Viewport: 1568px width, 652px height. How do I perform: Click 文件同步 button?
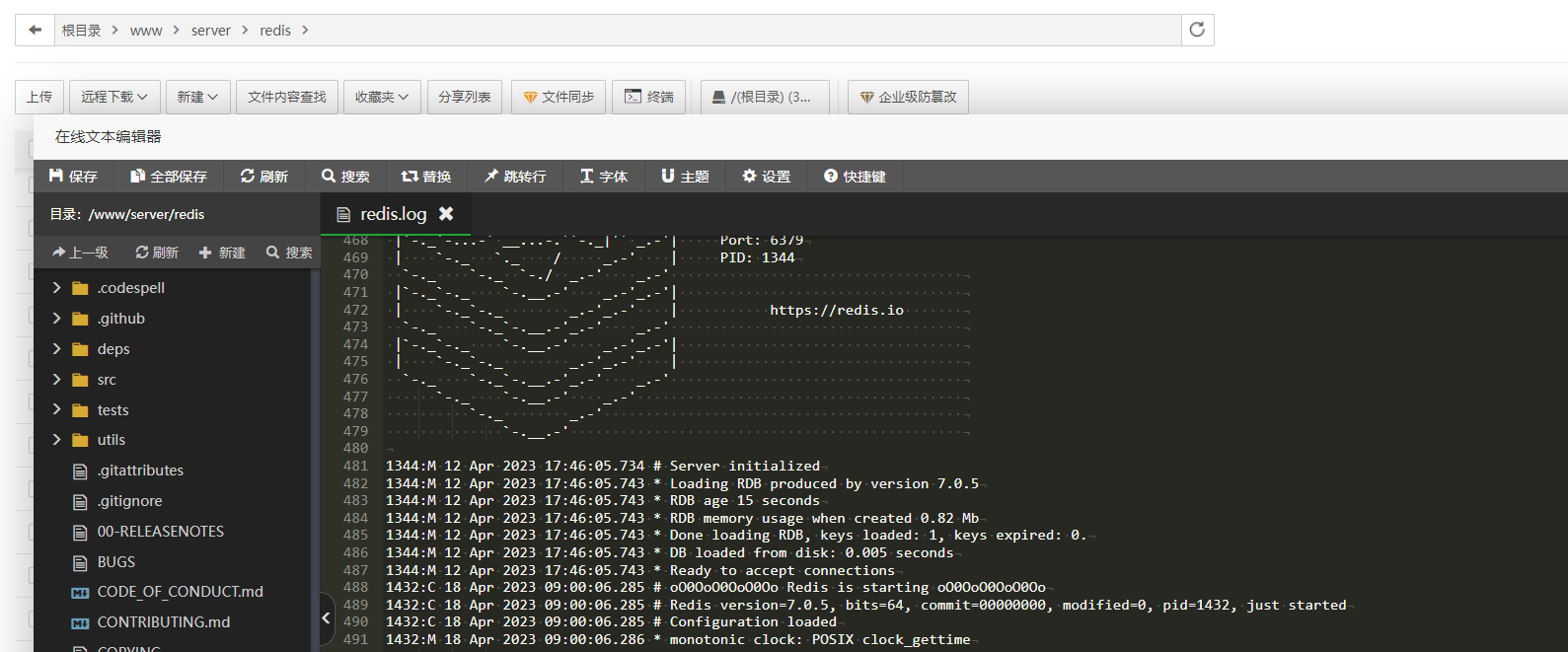559,97
